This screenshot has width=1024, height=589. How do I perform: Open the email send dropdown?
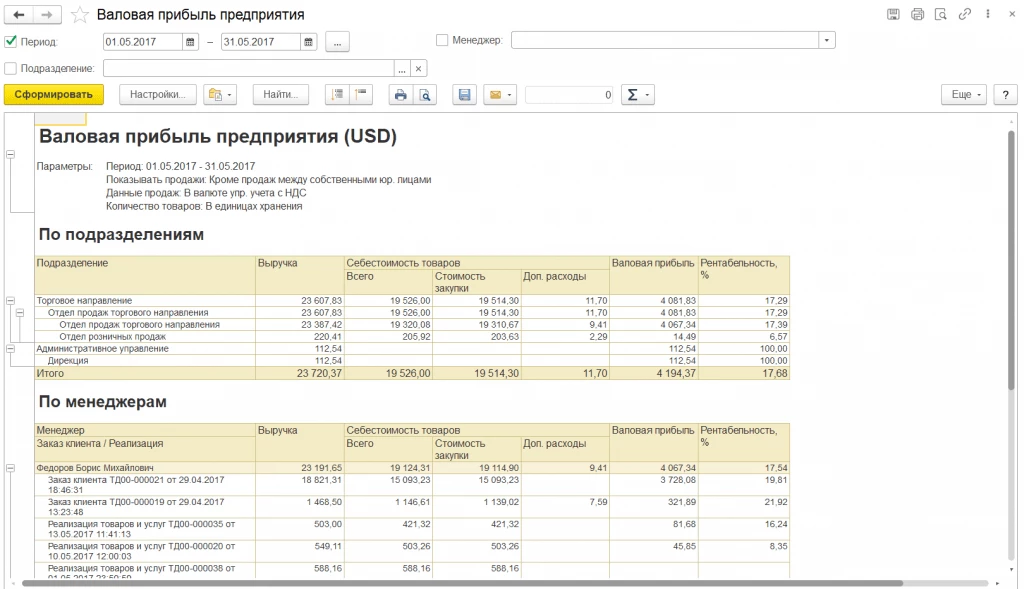click(x=500, y=95)
